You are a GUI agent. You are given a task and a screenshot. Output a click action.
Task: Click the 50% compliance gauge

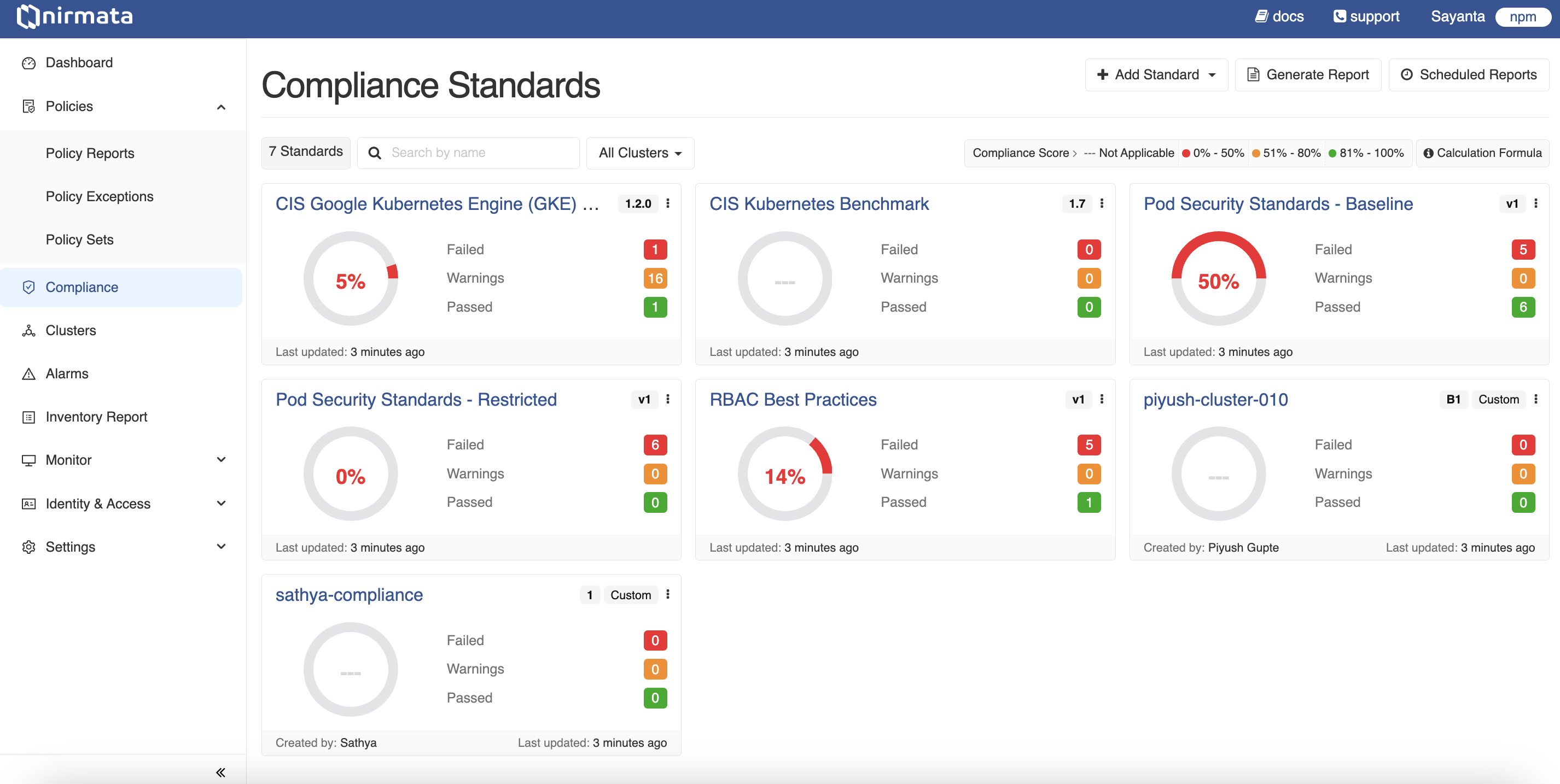(x=1219, y=278)
